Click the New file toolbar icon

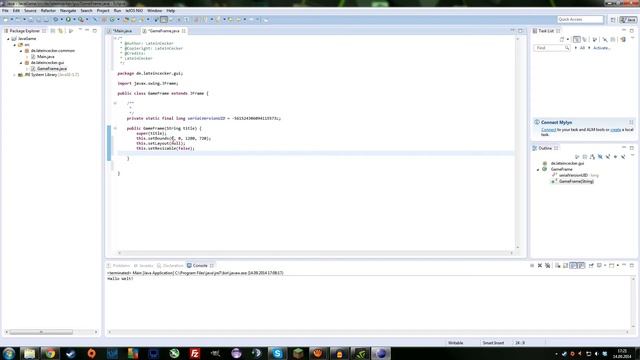[6, 20]
